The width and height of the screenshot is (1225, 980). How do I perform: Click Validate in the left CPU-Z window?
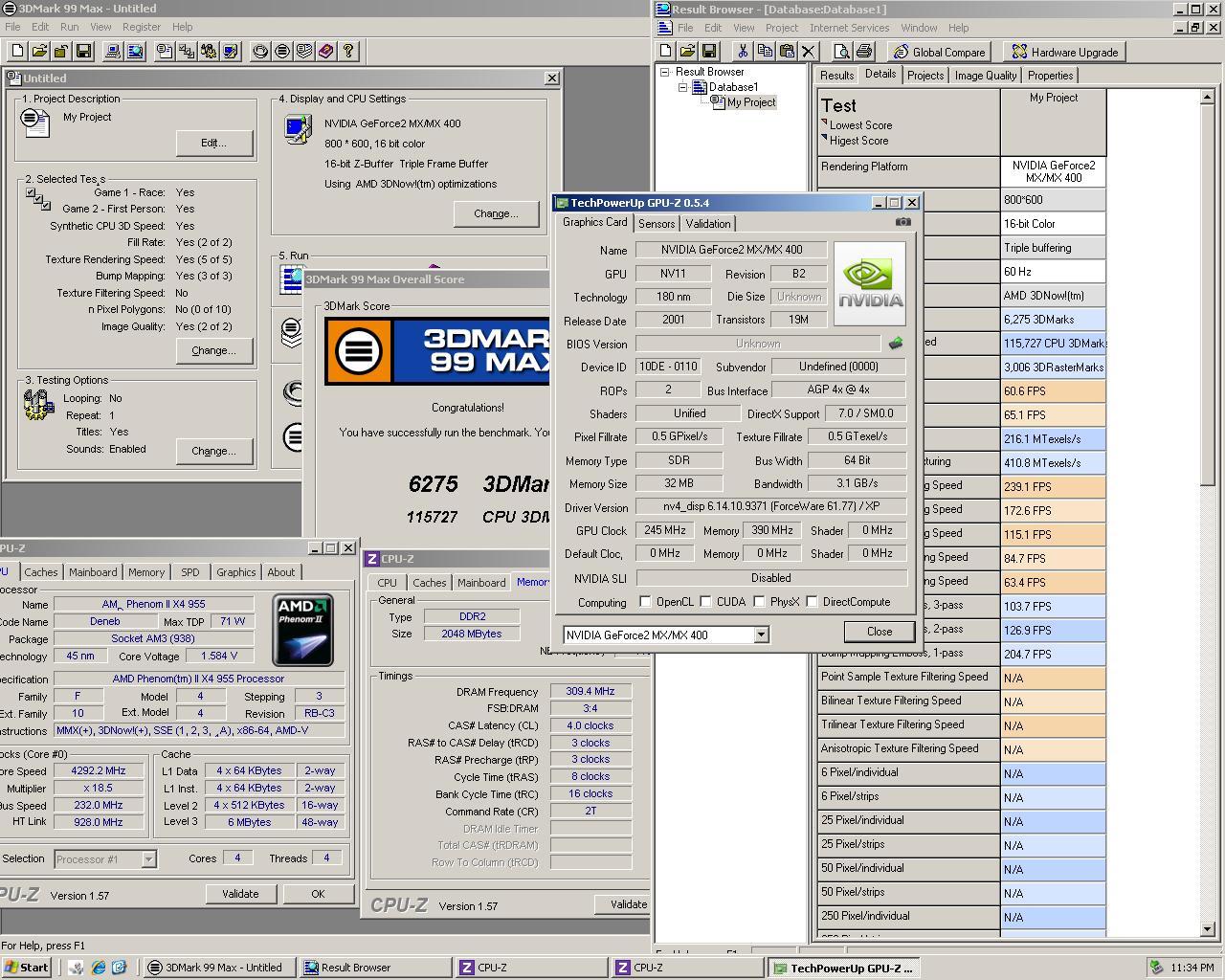pyautogui.click(x=240, y=894)
